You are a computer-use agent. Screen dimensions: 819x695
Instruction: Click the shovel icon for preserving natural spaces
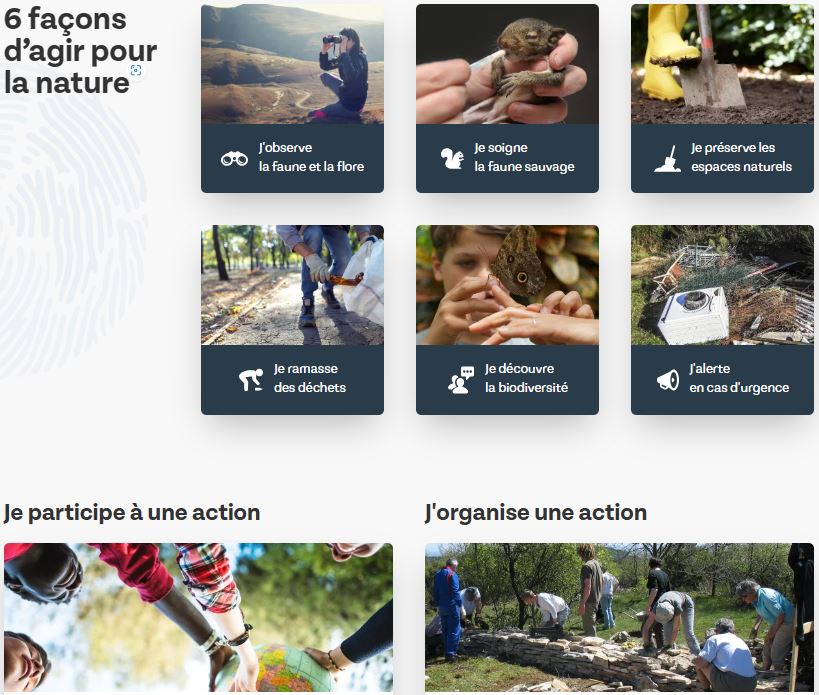coord(668,159)
